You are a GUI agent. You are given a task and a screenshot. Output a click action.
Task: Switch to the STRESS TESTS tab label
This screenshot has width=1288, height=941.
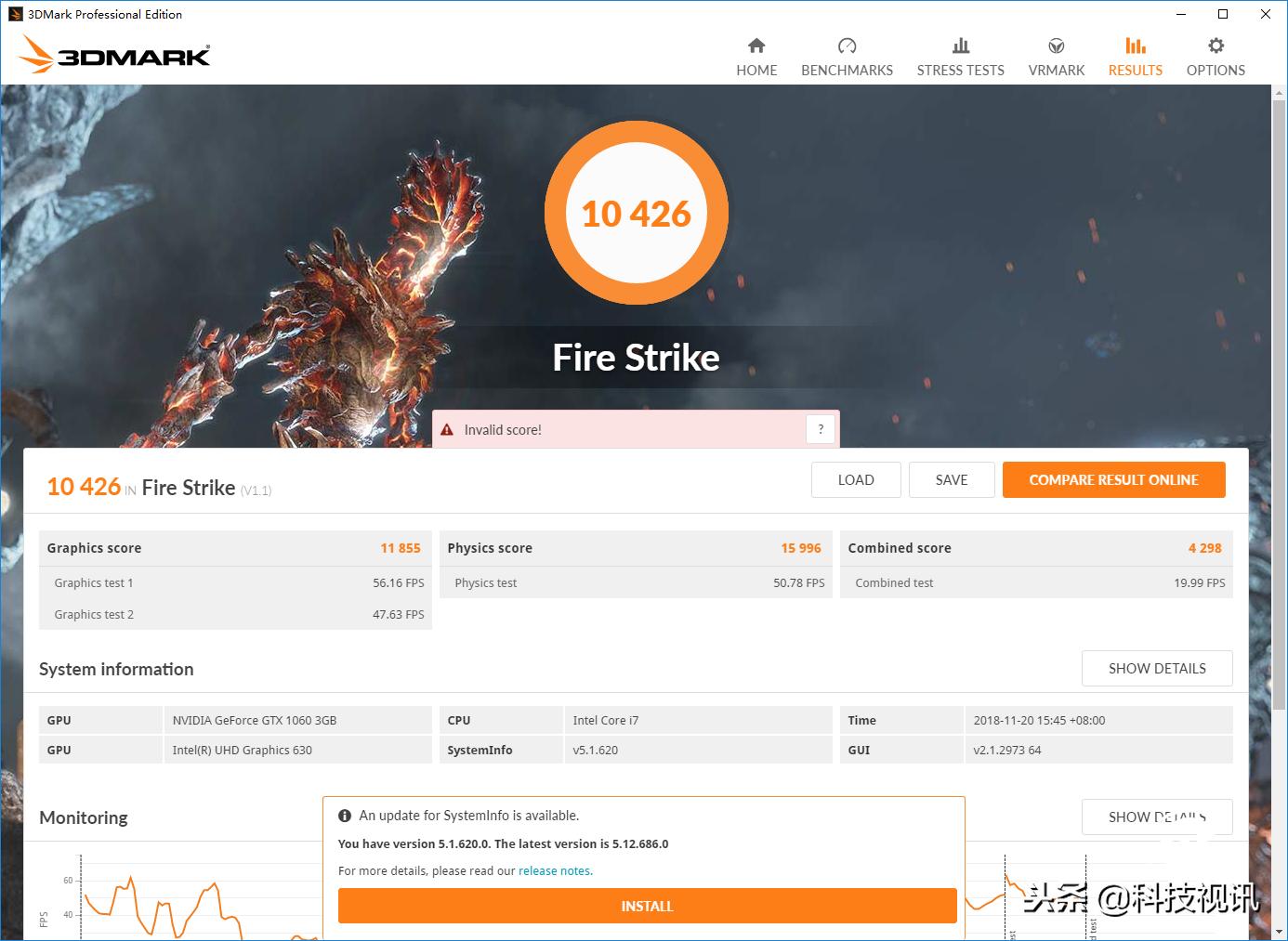[961, 71]
